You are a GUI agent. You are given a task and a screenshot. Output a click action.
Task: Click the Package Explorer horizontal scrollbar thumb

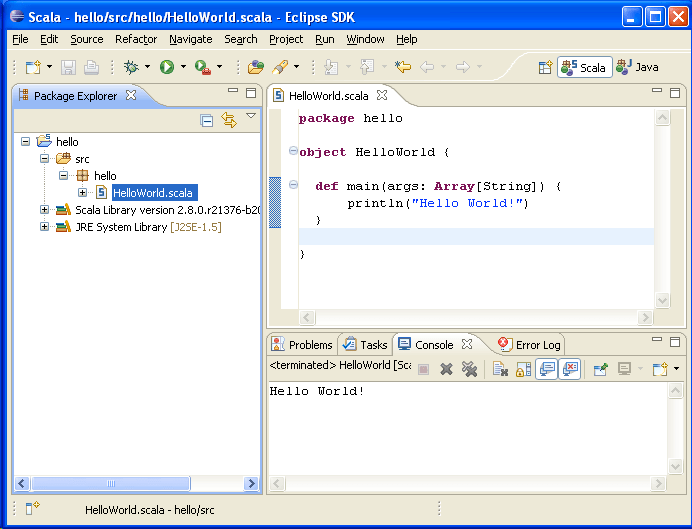point(111,484)
